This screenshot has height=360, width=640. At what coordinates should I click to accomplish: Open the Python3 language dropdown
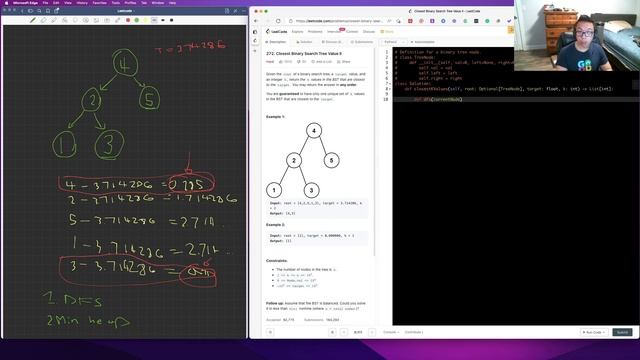tap(393, 42)
